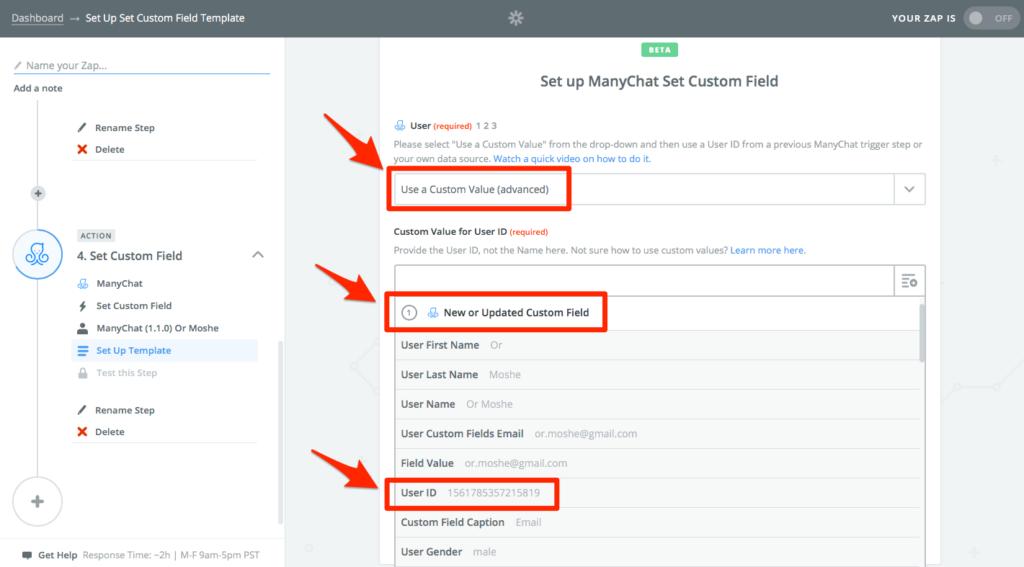
Task: Select Set Custom Field action row
Action: tap(165, 306)
